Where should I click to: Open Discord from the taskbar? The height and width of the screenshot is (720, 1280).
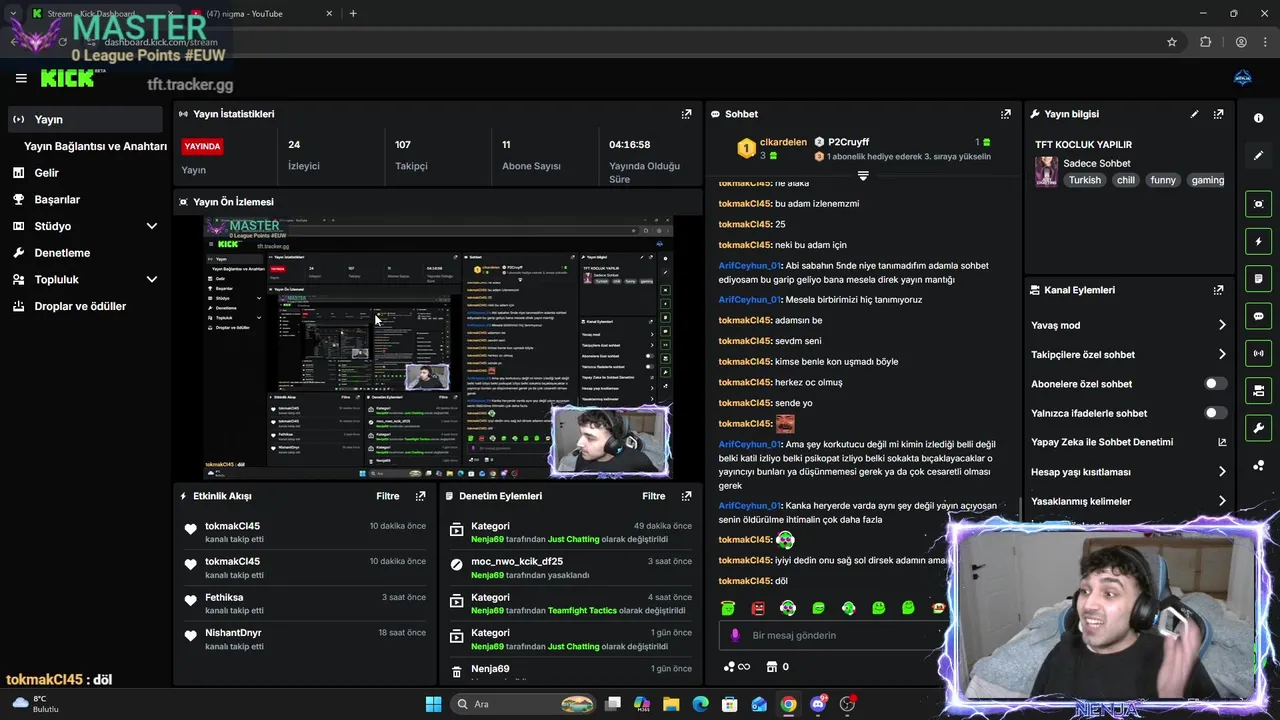818,704
